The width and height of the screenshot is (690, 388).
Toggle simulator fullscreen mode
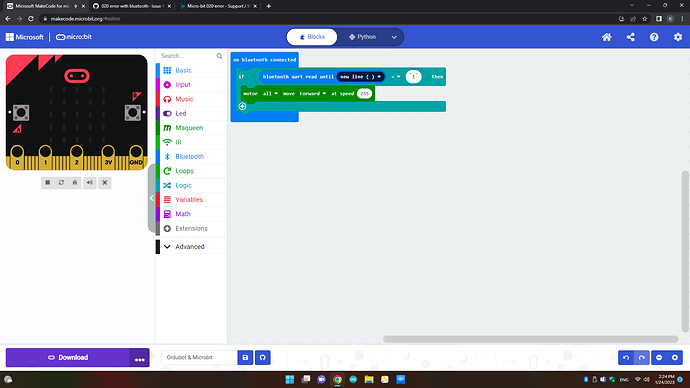105,183
